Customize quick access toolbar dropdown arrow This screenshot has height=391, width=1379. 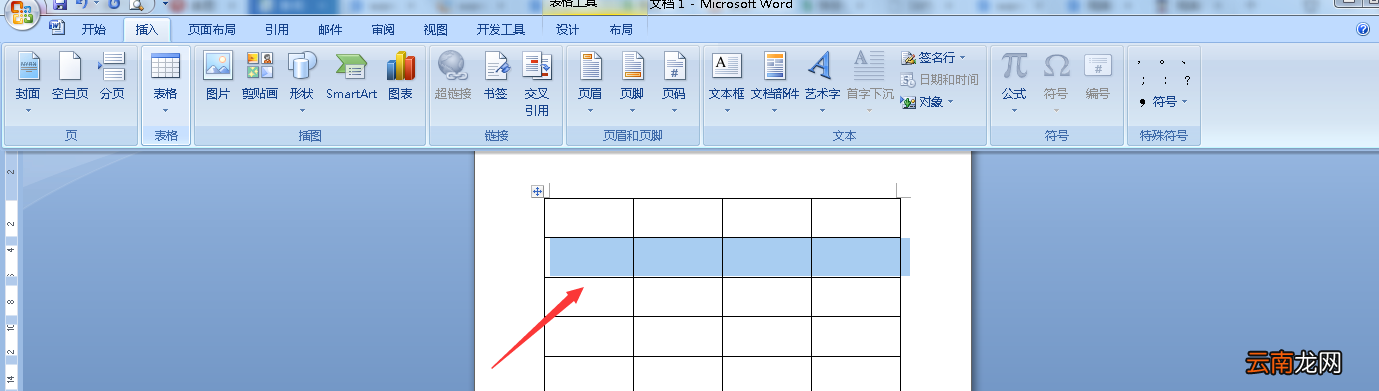click(x=165, y=4)
